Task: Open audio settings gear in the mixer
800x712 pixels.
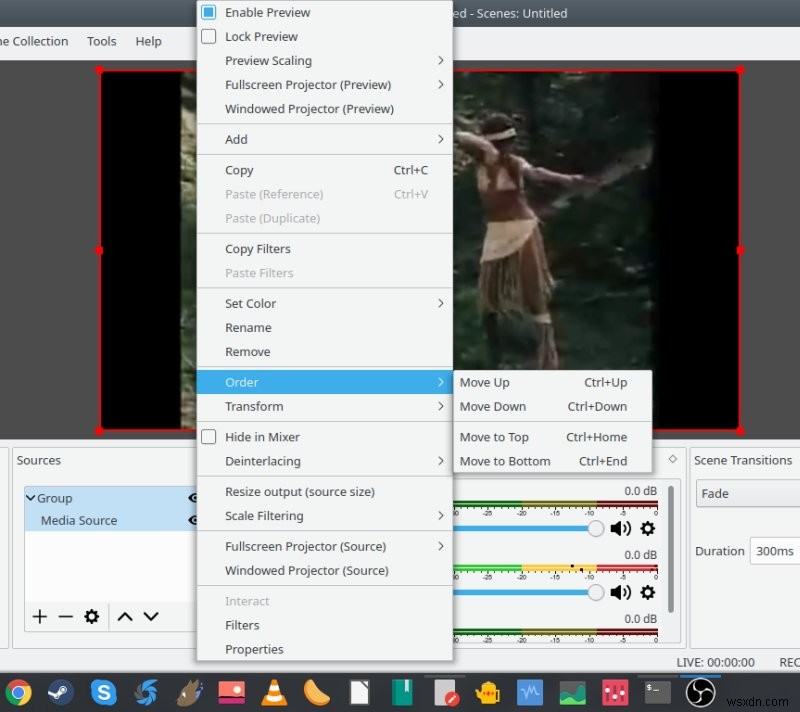Action: pyautogui.click(x=647, y=528)
